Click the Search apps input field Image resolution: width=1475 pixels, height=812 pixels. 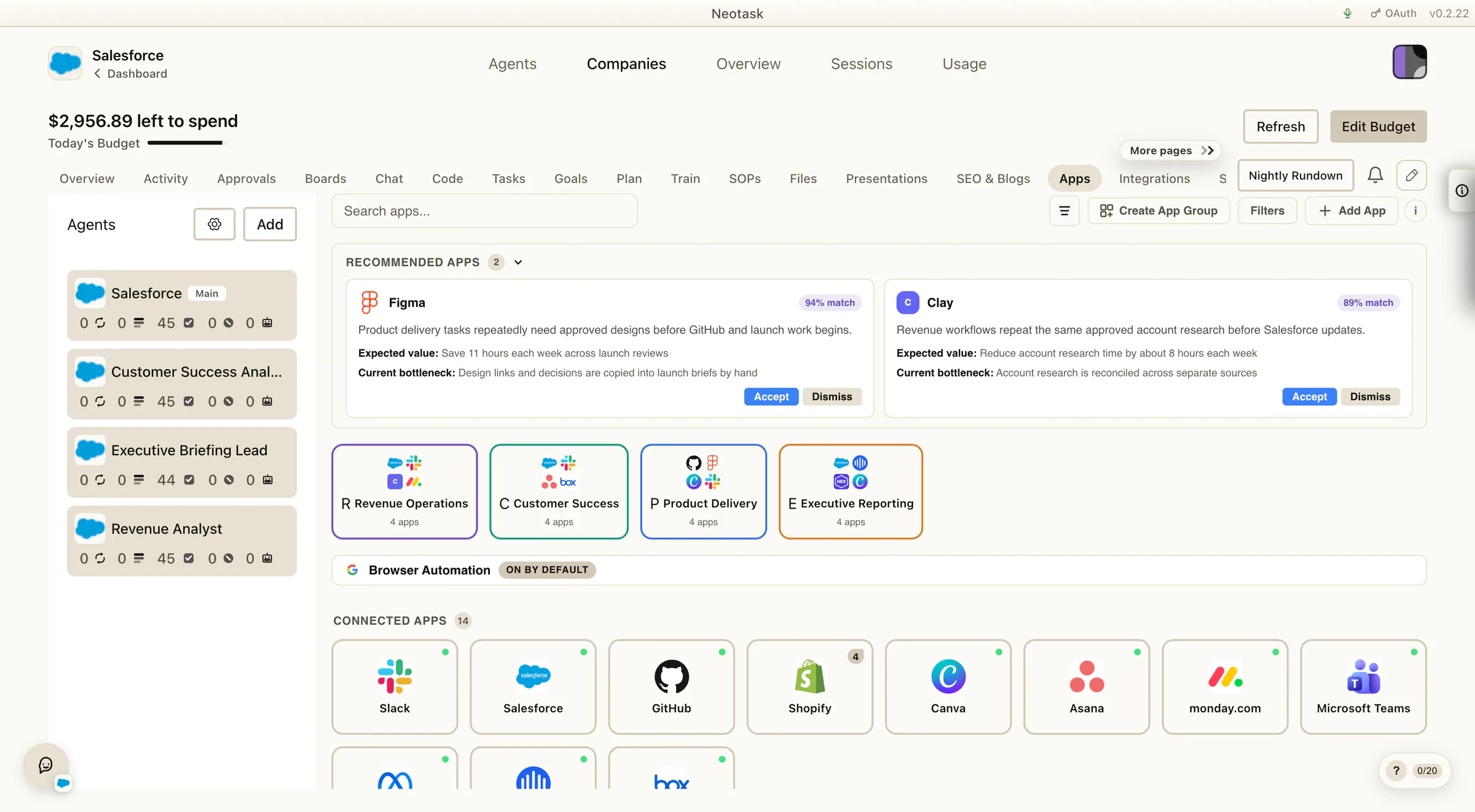click(484, 211)
